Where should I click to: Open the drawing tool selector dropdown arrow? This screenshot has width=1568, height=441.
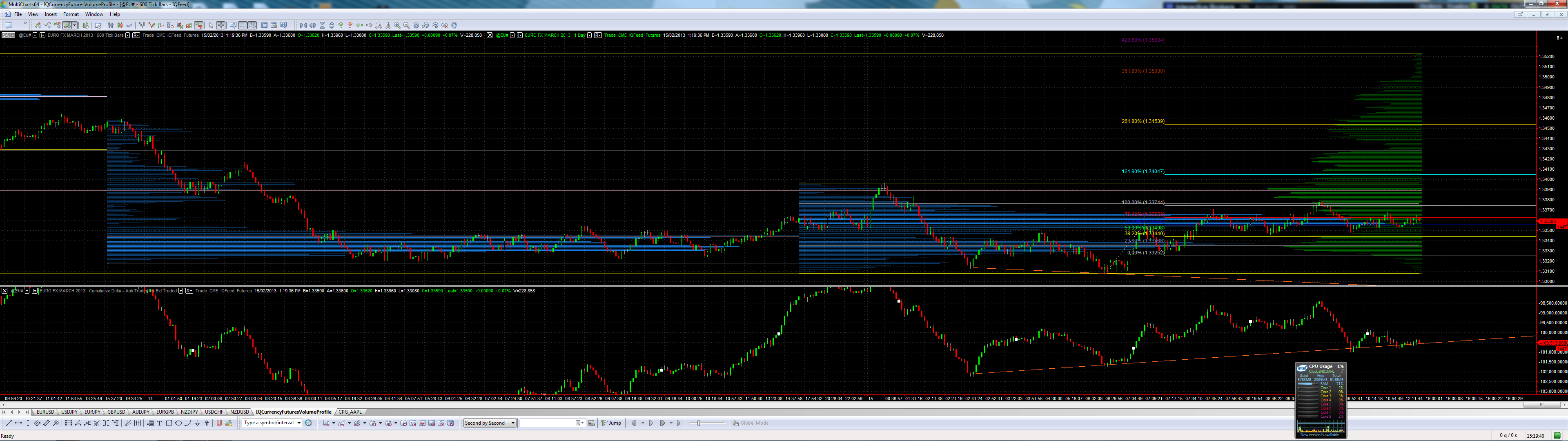click(74, 26)
